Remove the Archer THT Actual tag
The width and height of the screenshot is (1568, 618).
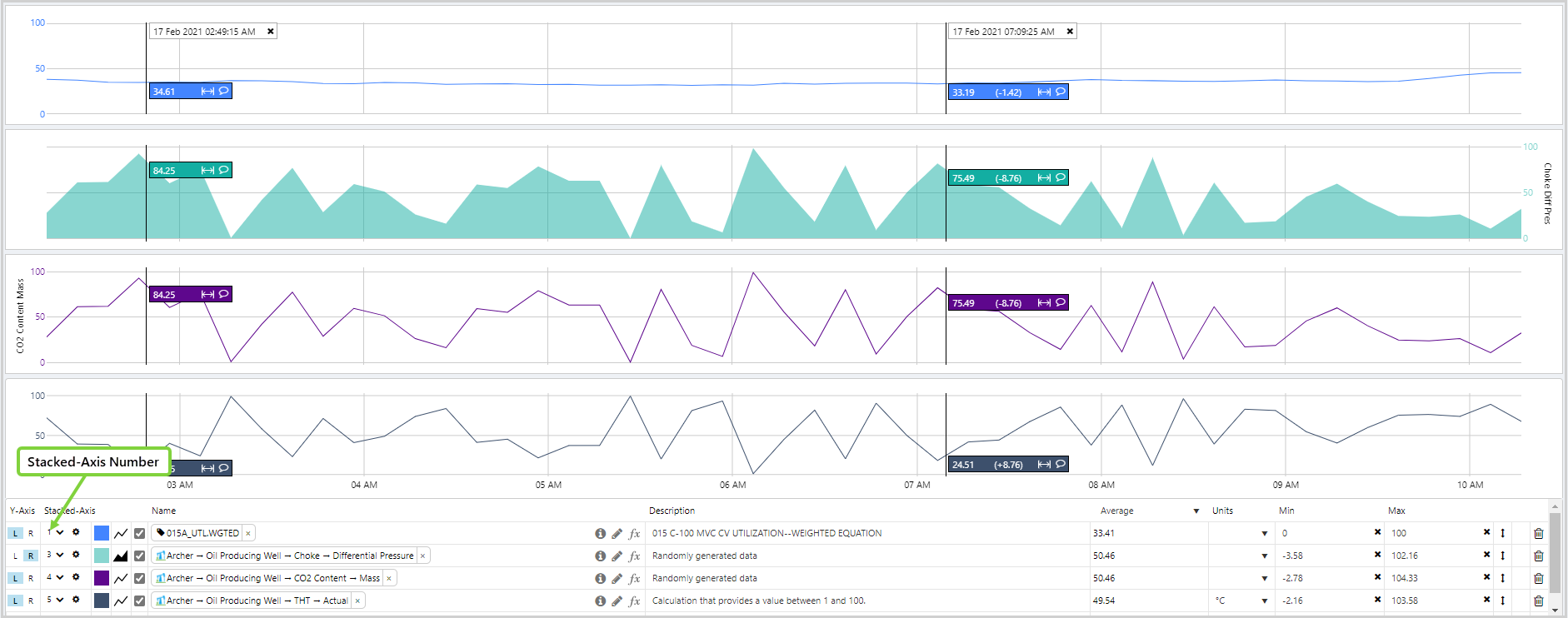[357, 601]
